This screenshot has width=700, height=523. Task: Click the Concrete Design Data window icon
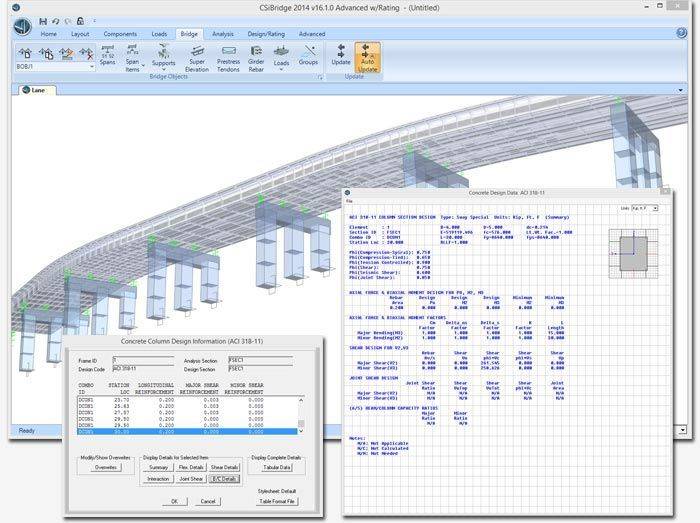tap(347, 193)
